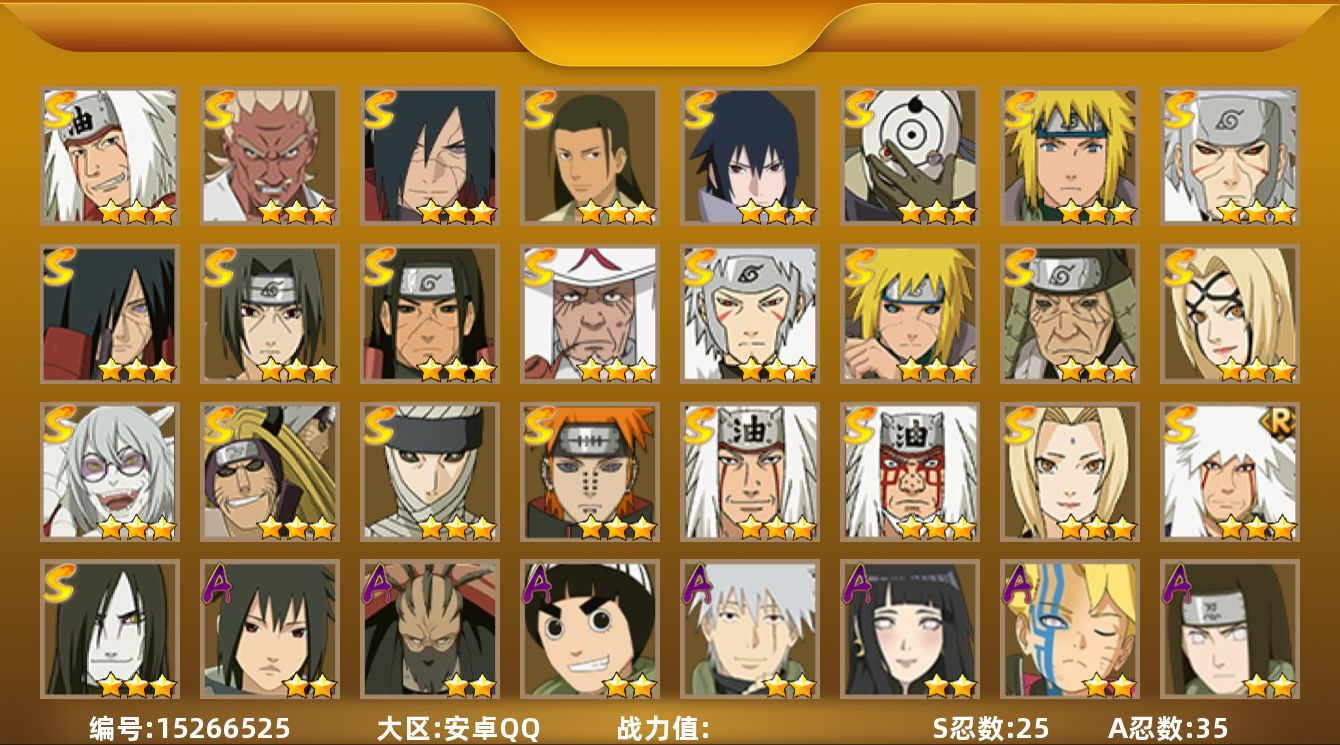Click the 大区:安卓QQ server label
1340x745 pixels.
coord(458,728)
